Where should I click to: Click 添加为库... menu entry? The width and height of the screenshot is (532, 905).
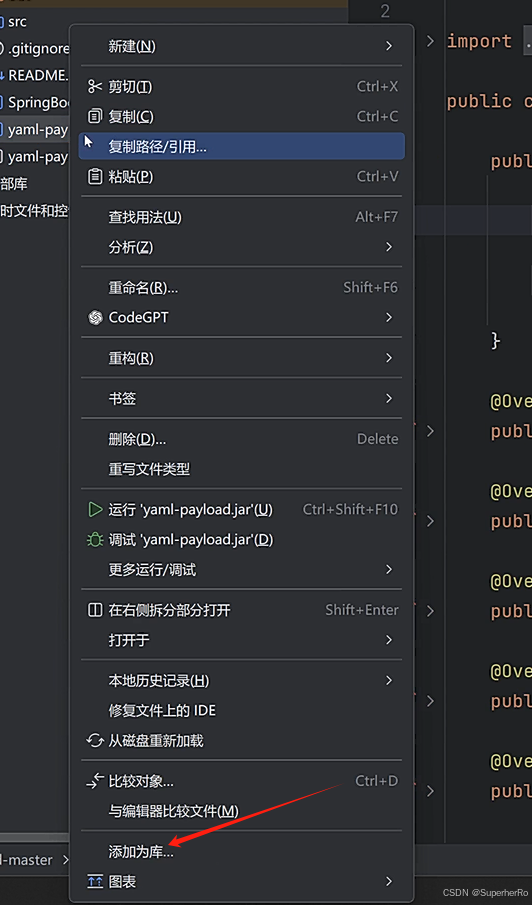(x=242, y=852)
